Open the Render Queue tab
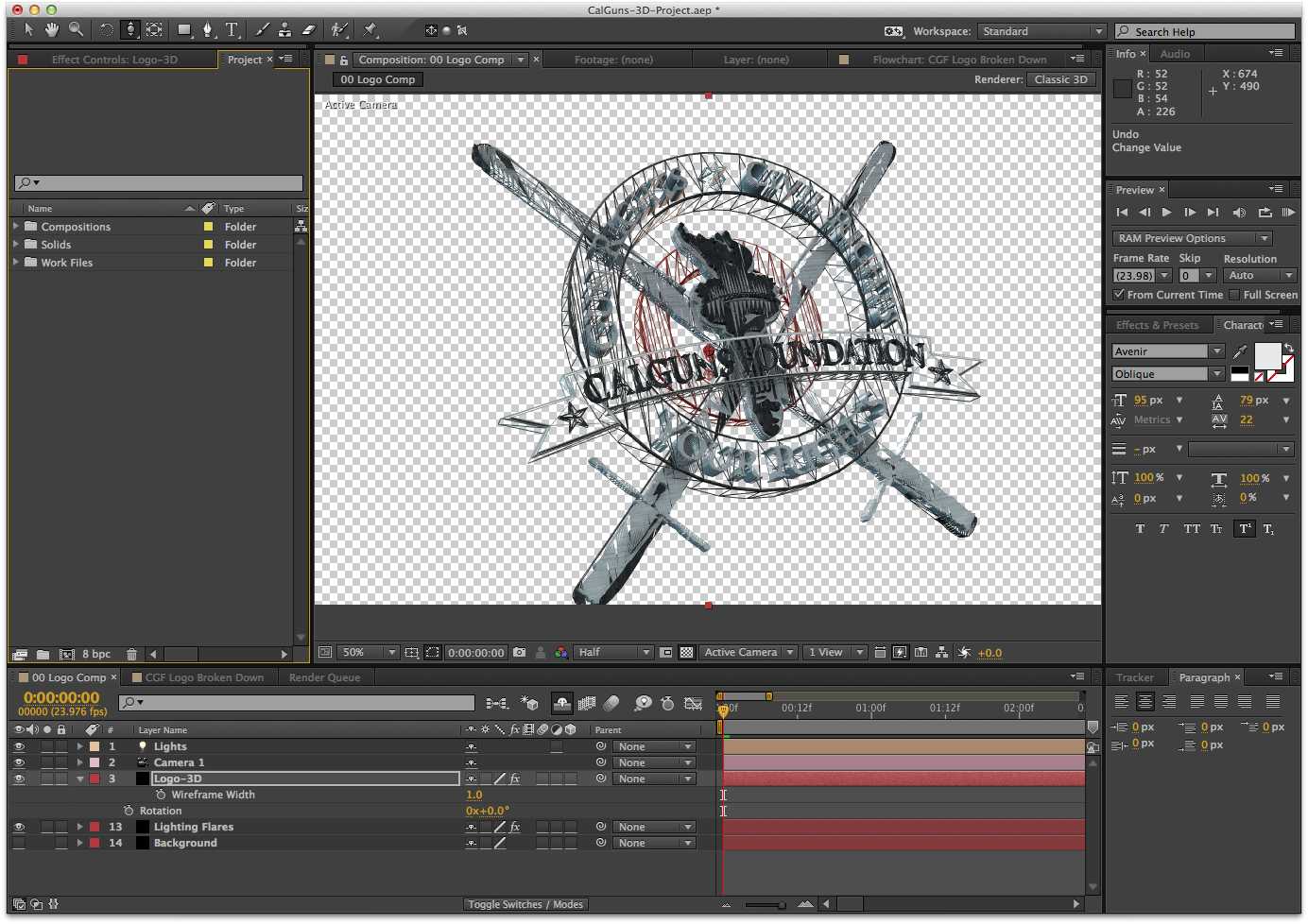This screenshot has height=924, width=1308. (x=324, y=677)
